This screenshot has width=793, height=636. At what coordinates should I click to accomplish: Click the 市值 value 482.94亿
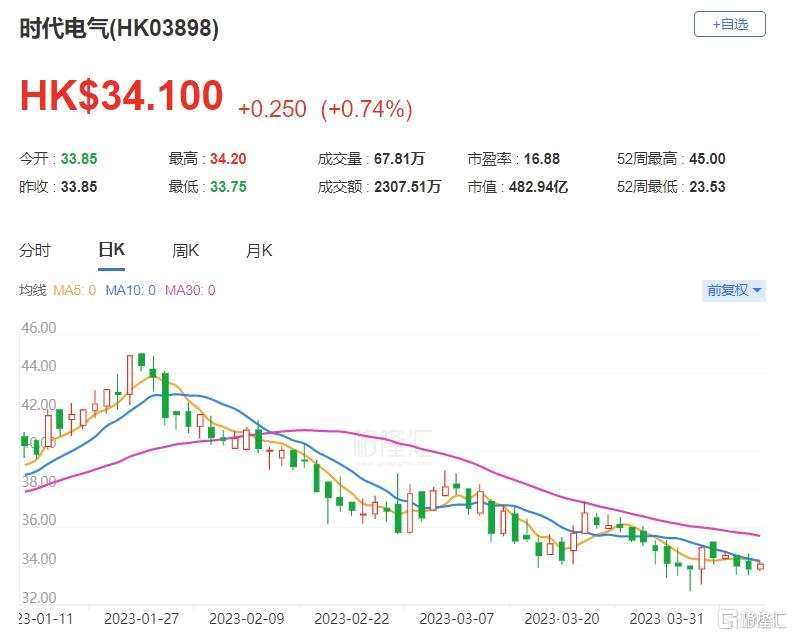click(538, 187)
